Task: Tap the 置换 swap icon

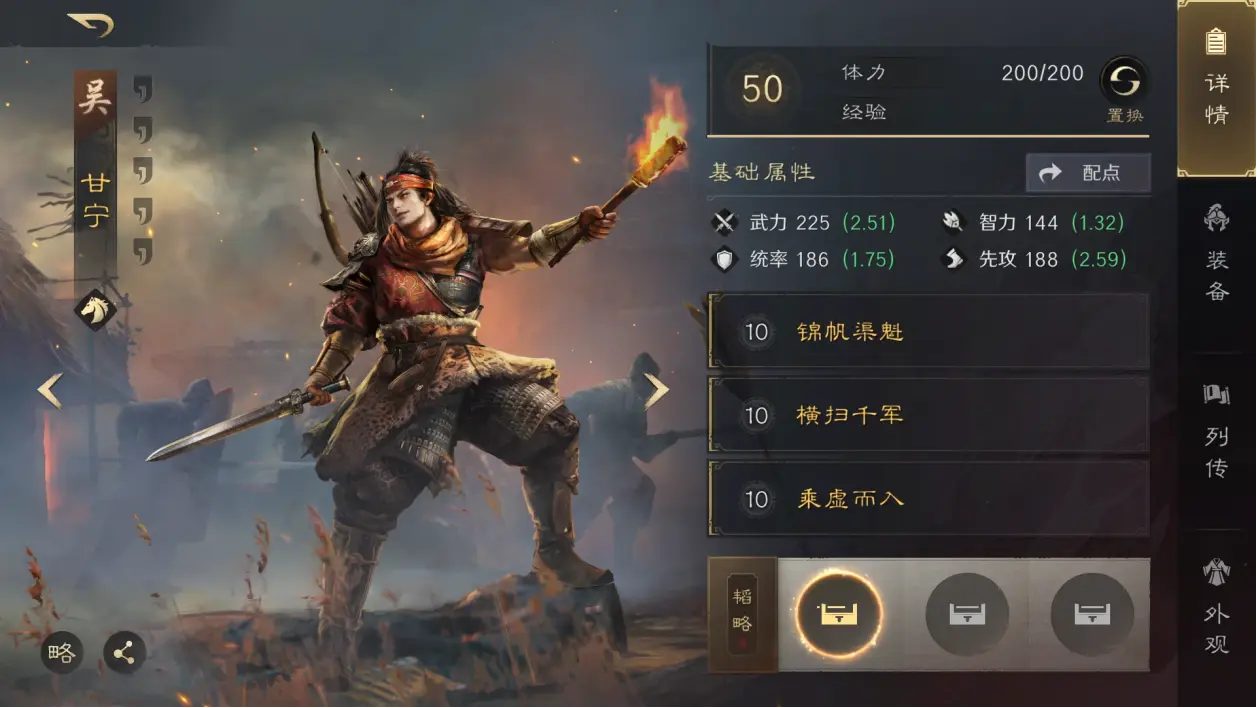Action: 1124,80
